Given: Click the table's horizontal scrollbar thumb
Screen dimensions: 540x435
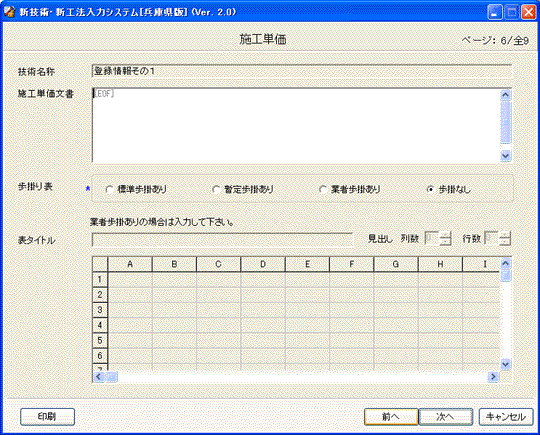Looking at the screenshot, I should [x=111, y=377].
